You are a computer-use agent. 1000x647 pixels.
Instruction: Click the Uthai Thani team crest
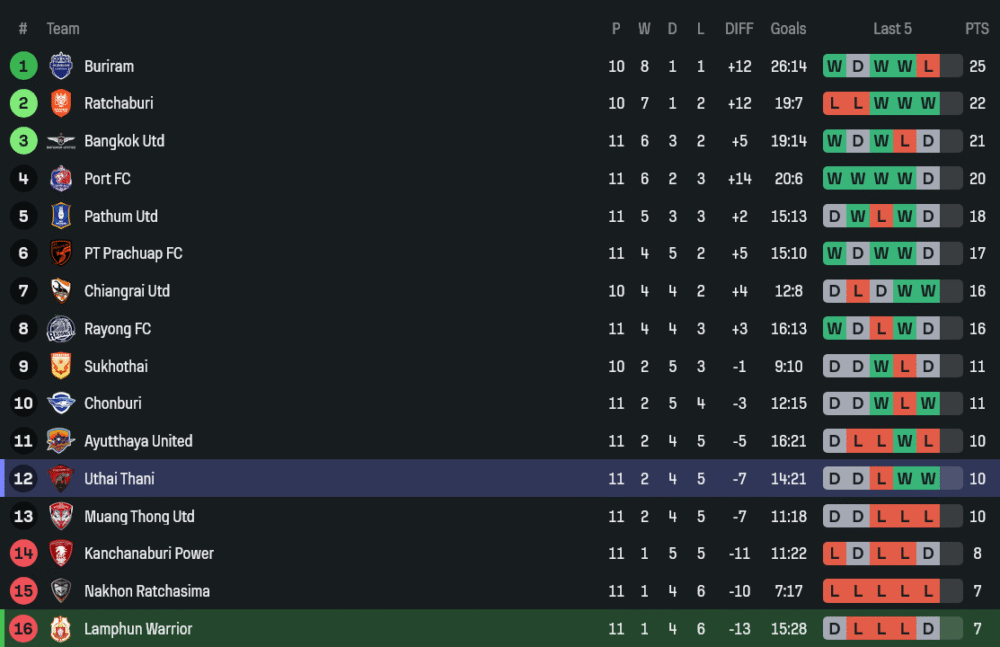(61, 479)
